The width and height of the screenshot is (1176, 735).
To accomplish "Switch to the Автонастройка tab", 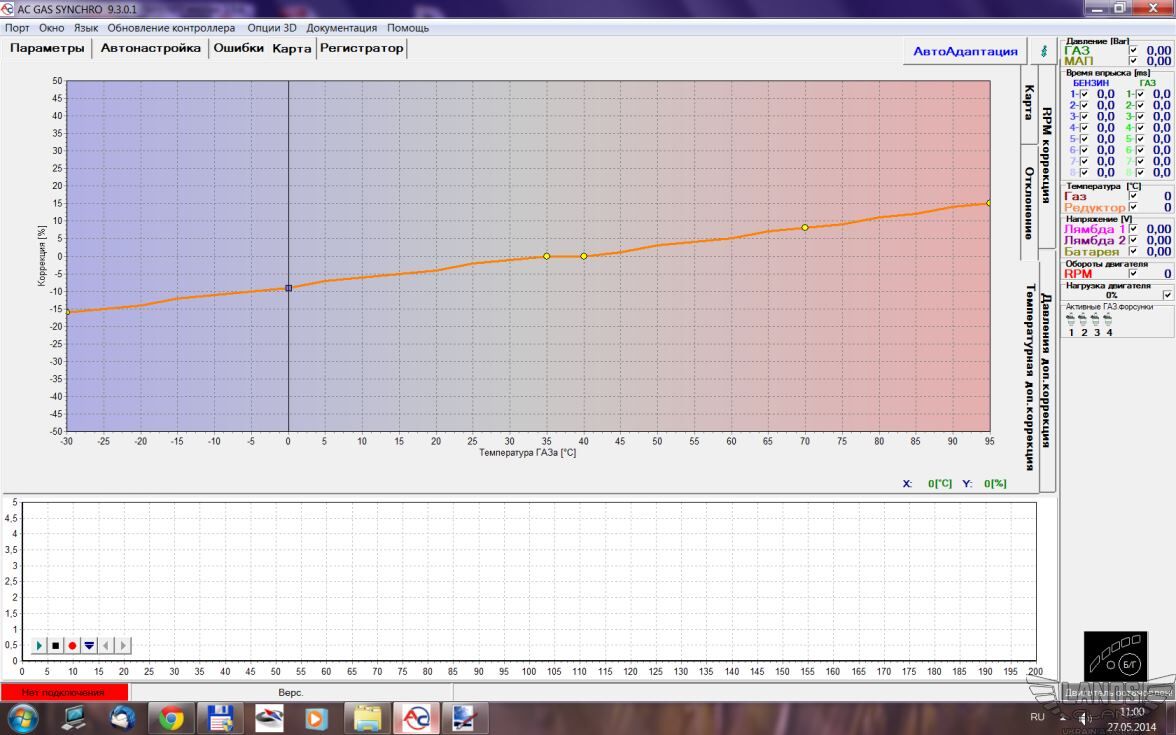I will (151, 48).
